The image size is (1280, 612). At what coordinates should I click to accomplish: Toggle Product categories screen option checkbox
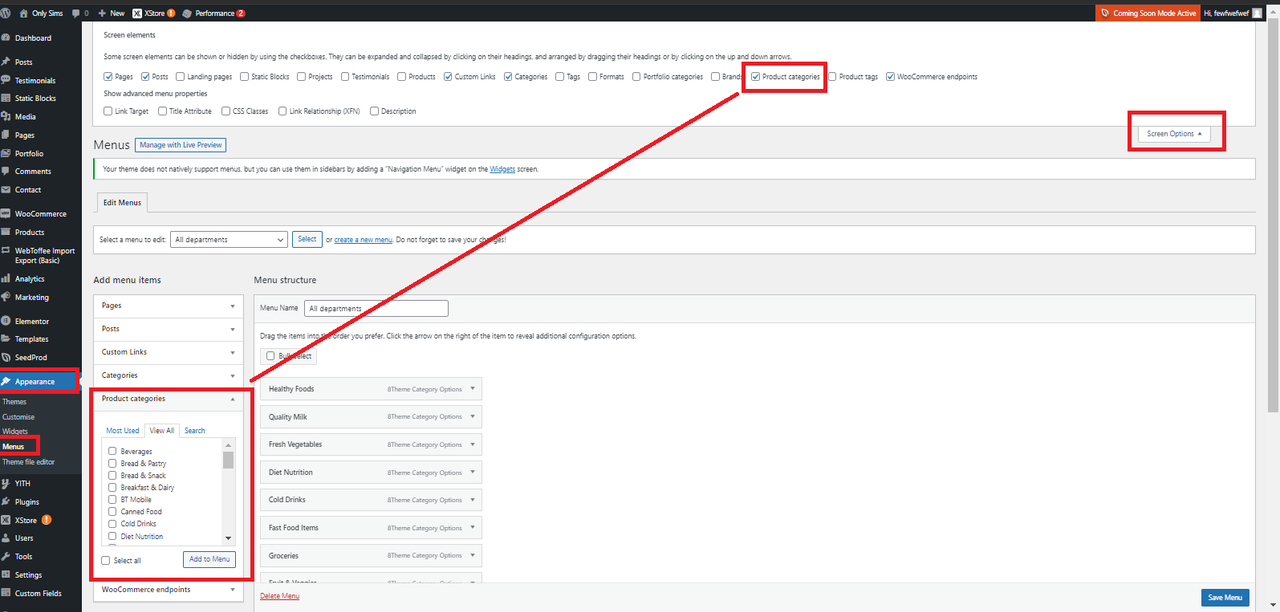click(756, 77)
